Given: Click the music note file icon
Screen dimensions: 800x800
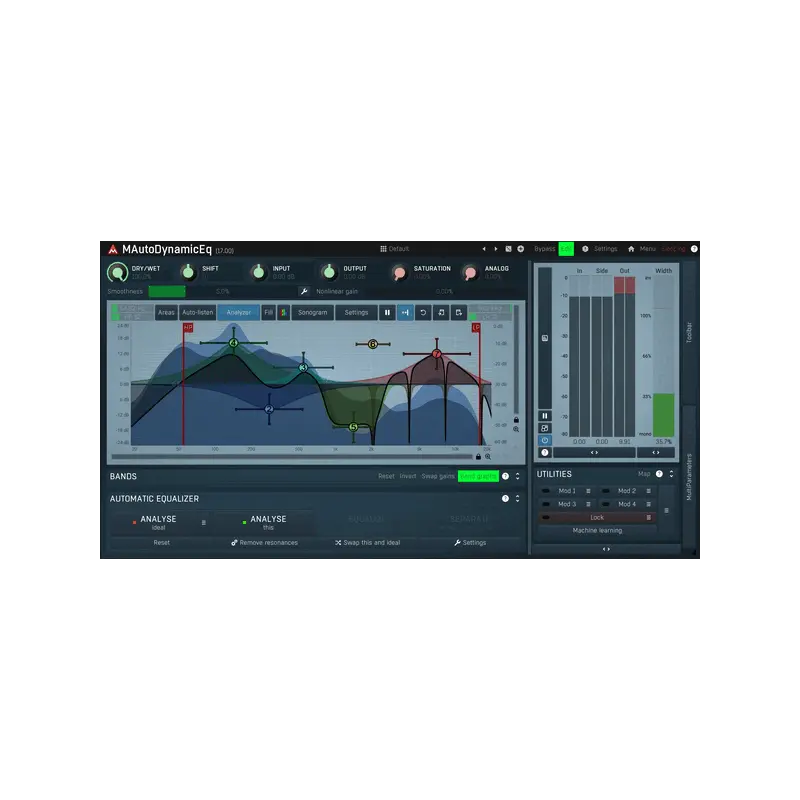Looking at the screenshot, I should pos(441,312).
